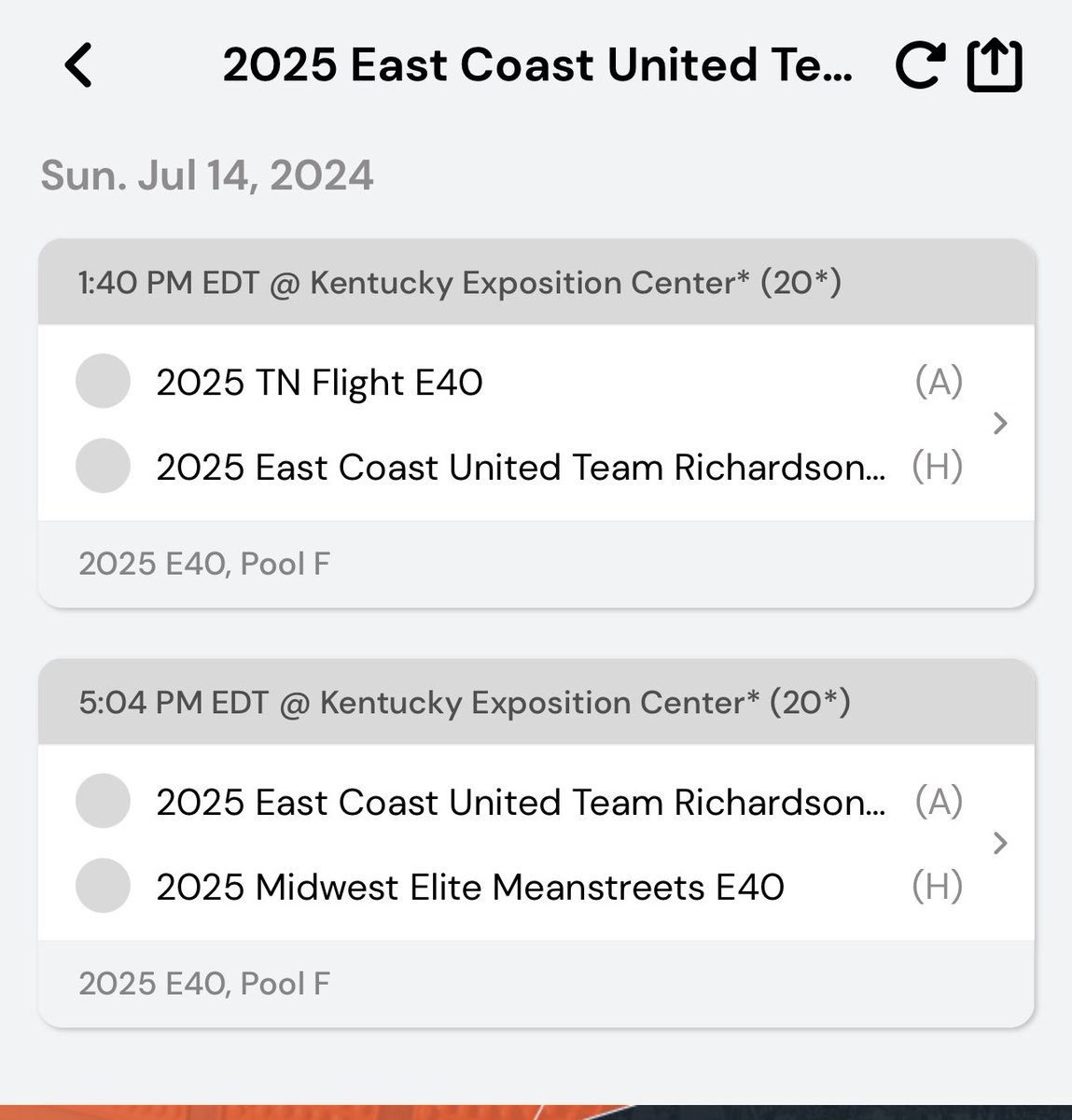Tap the Sun. Jul 14, 2024 date heading
The image size is (1072, 1120).
[207, 175]
